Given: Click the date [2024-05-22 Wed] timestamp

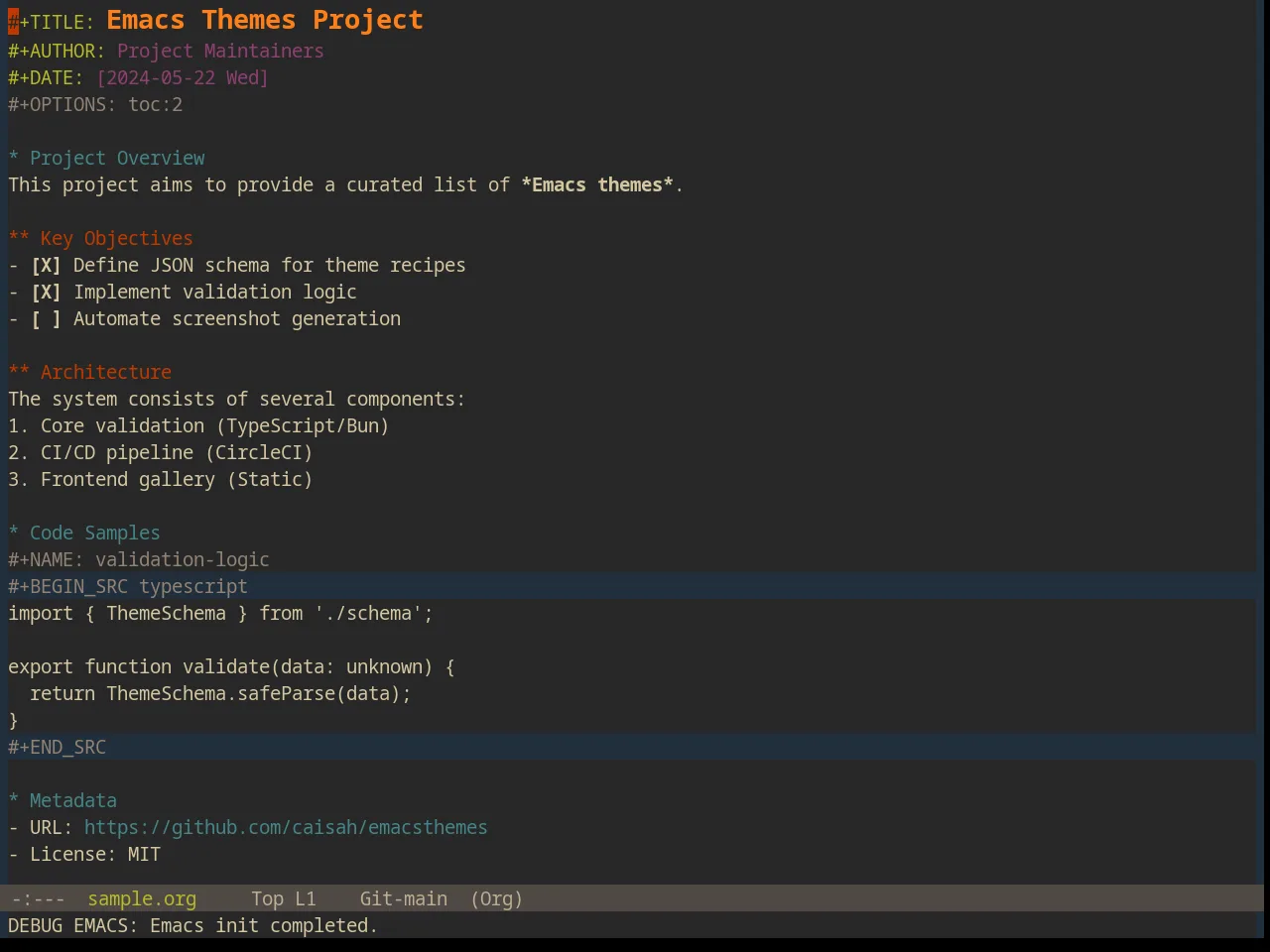Looking at the screenshot, I should point(183,78).
